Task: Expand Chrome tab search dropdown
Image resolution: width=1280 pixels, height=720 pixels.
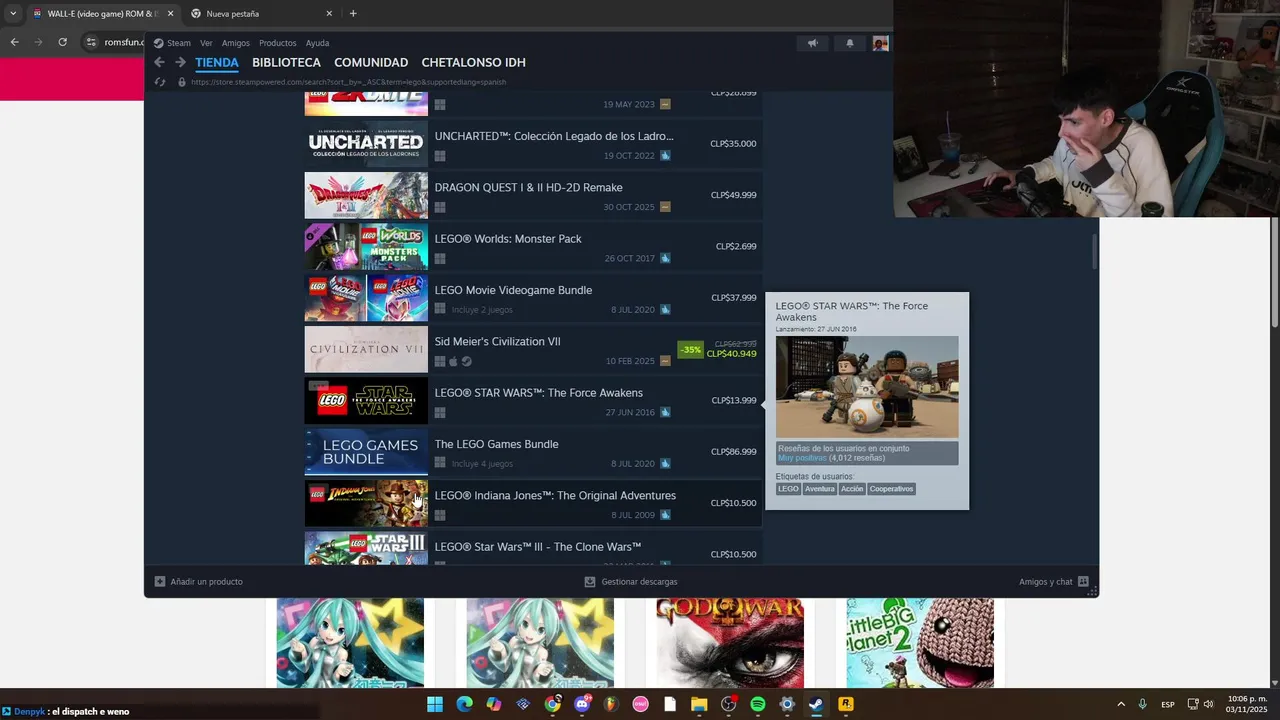Action: 13,14
